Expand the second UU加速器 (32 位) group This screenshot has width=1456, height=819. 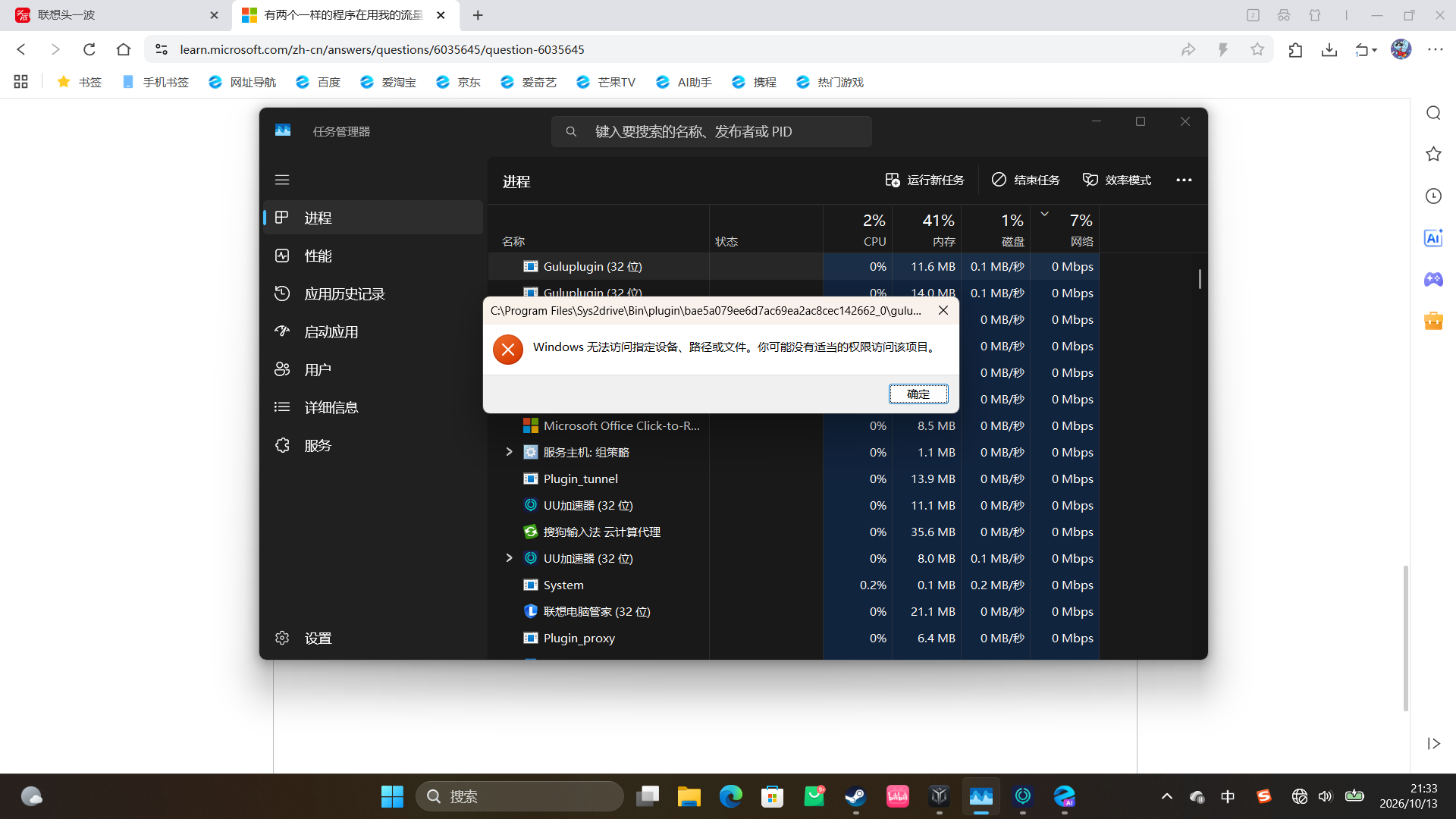(x=509, y=558)
